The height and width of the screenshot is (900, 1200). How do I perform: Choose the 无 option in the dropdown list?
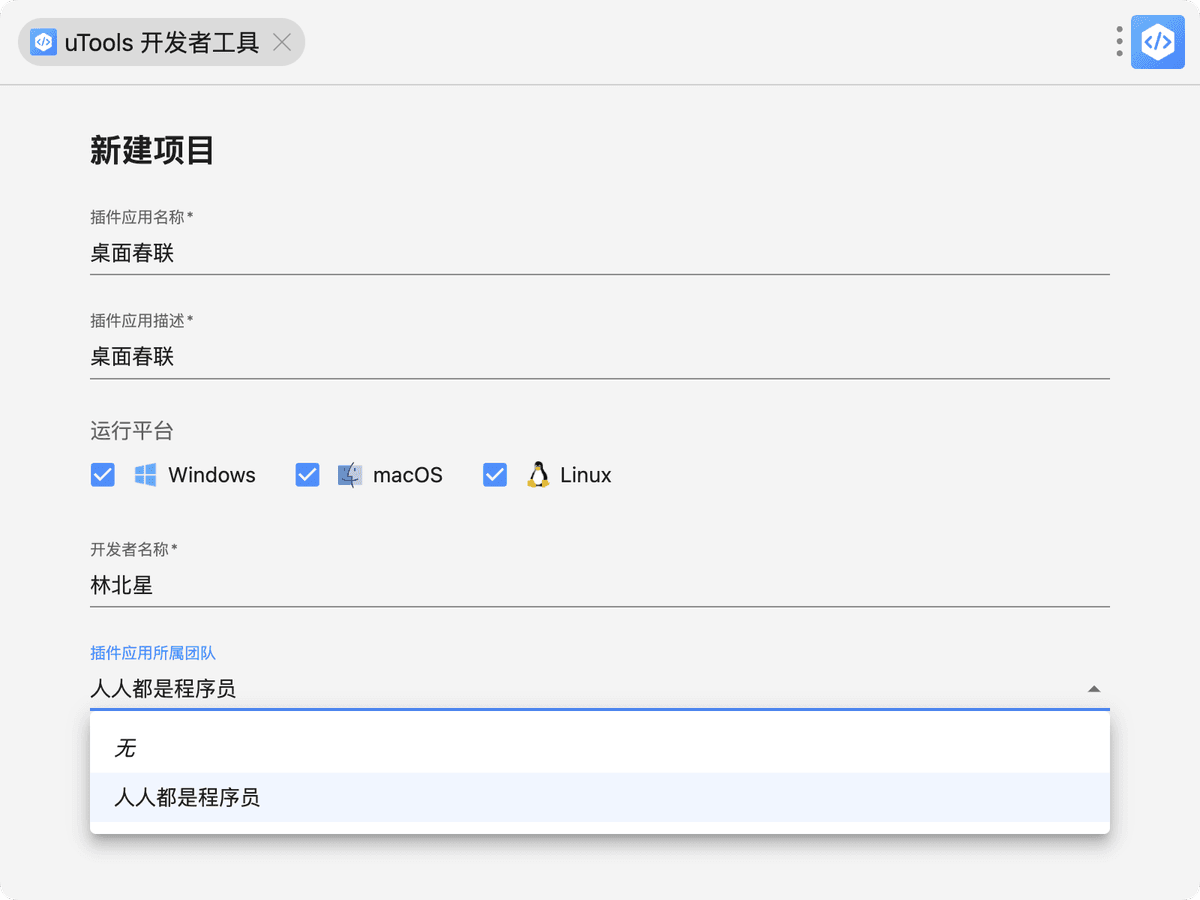point(125,748)
